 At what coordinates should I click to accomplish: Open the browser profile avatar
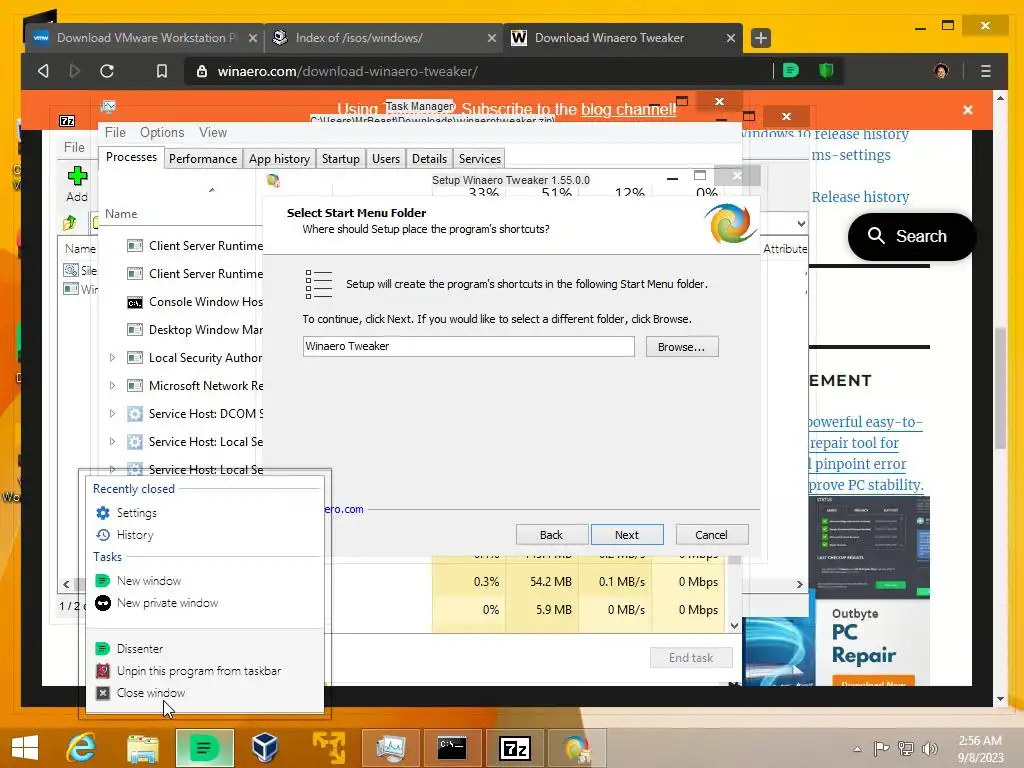pyautogui.click(x=941, y=71)
